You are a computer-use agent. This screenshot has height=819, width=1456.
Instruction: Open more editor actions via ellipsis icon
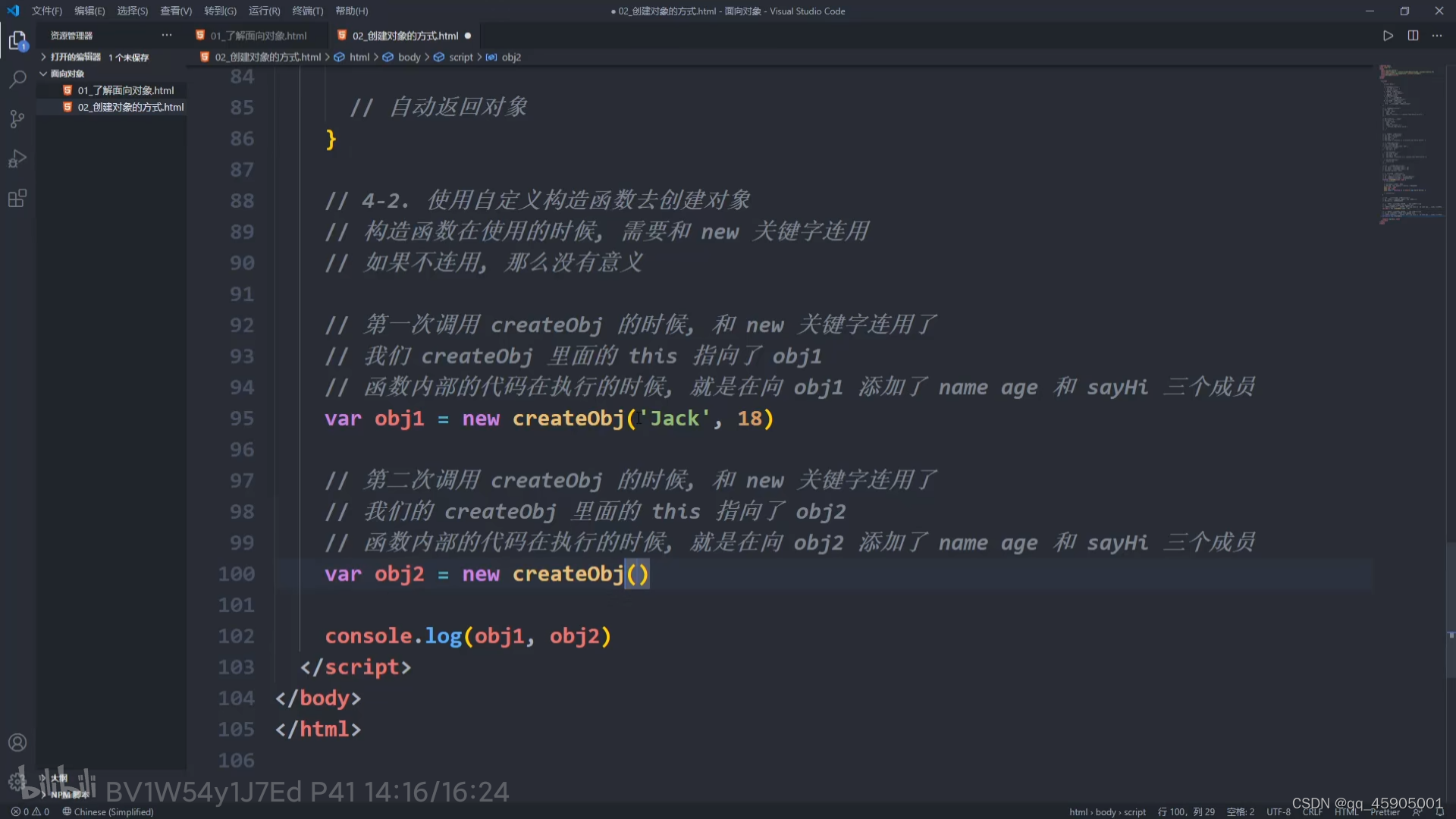[1437, 35]
